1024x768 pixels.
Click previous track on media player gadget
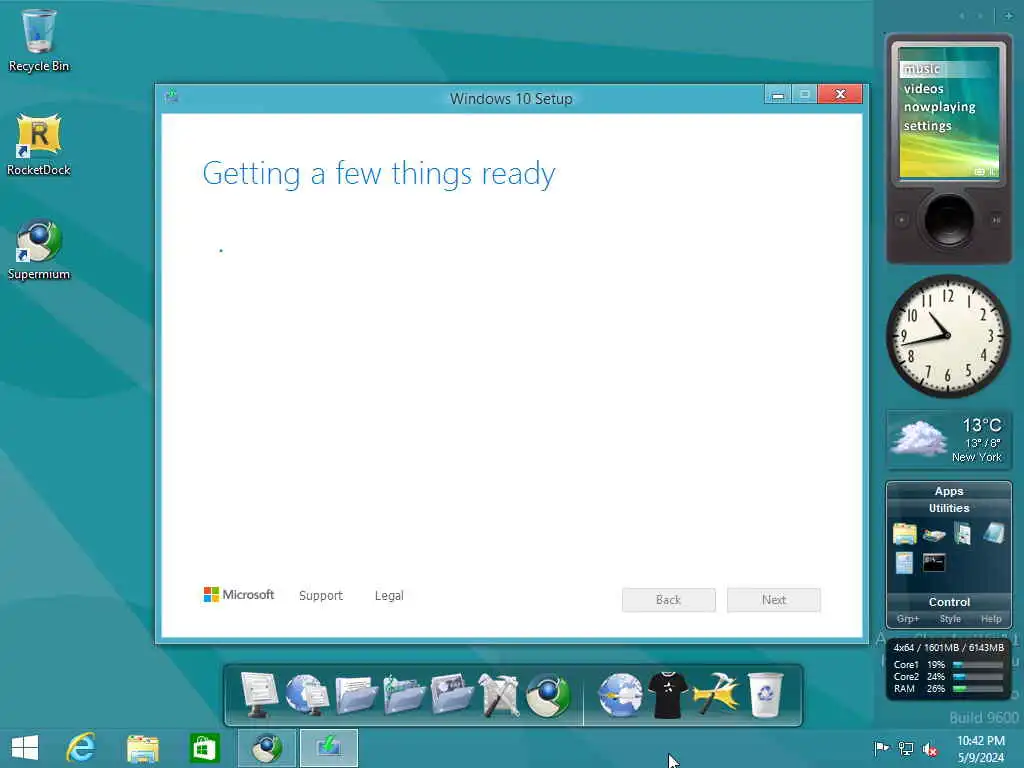pyautogui.click(x=901, y=220)
